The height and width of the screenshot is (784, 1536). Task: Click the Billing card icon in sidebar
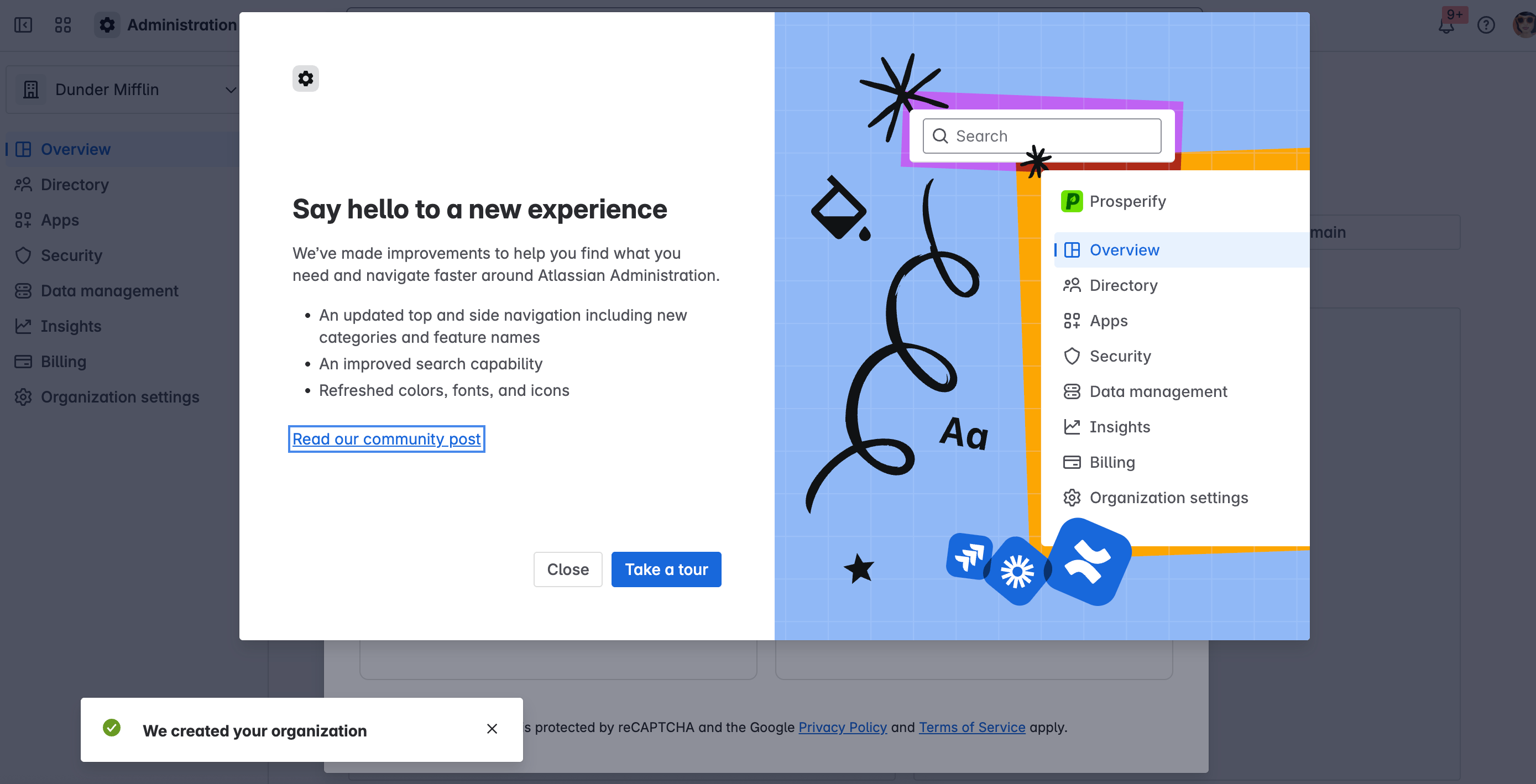(23, 361)
